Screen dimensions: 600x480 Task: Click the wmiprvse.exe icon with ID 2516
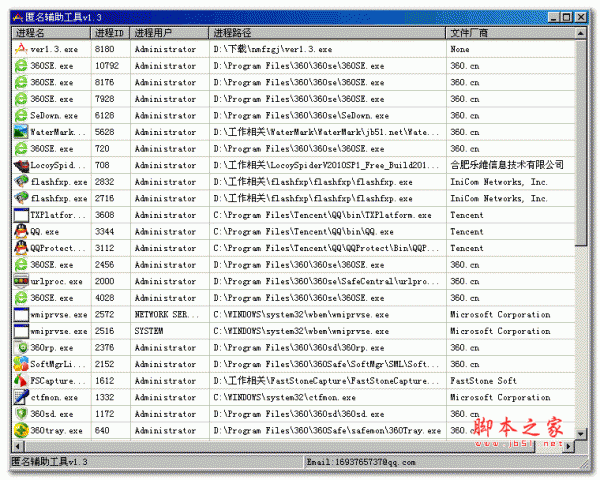pyautogui.click(x=21, y=331)
